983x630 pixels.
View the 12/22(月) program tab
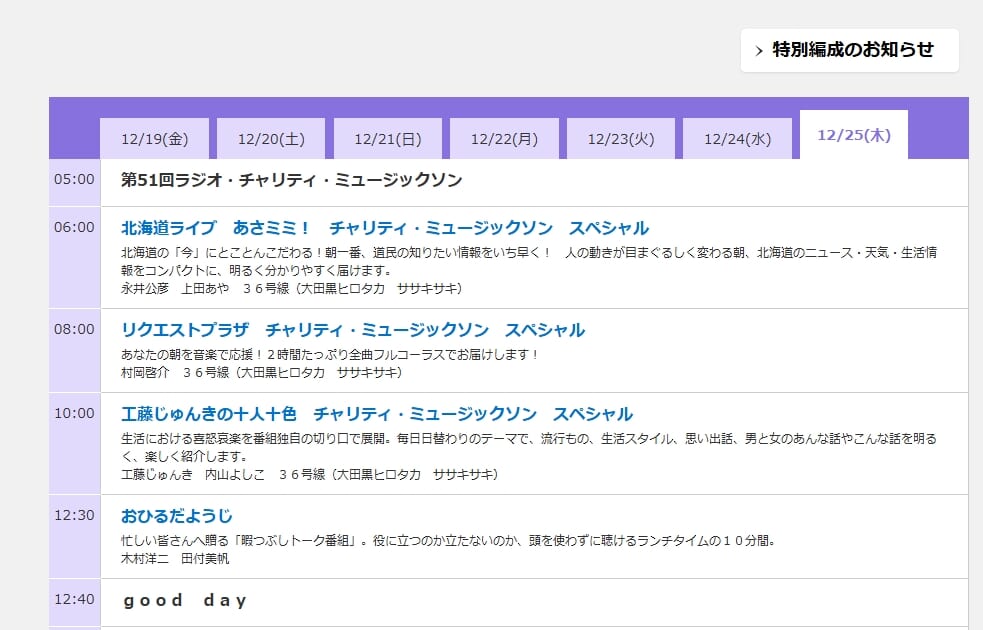coord(503,138)
